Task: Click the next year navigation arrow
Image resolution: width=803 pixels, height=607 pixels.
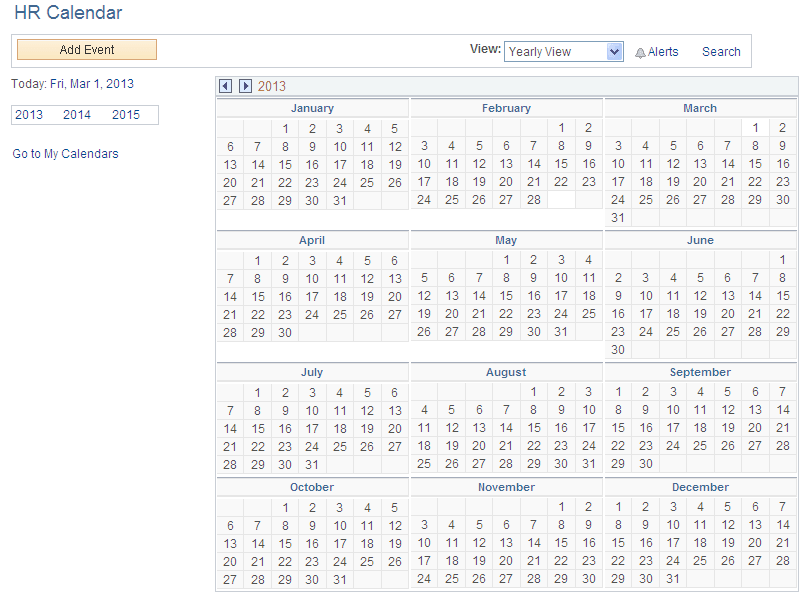Action: [245, 86]
